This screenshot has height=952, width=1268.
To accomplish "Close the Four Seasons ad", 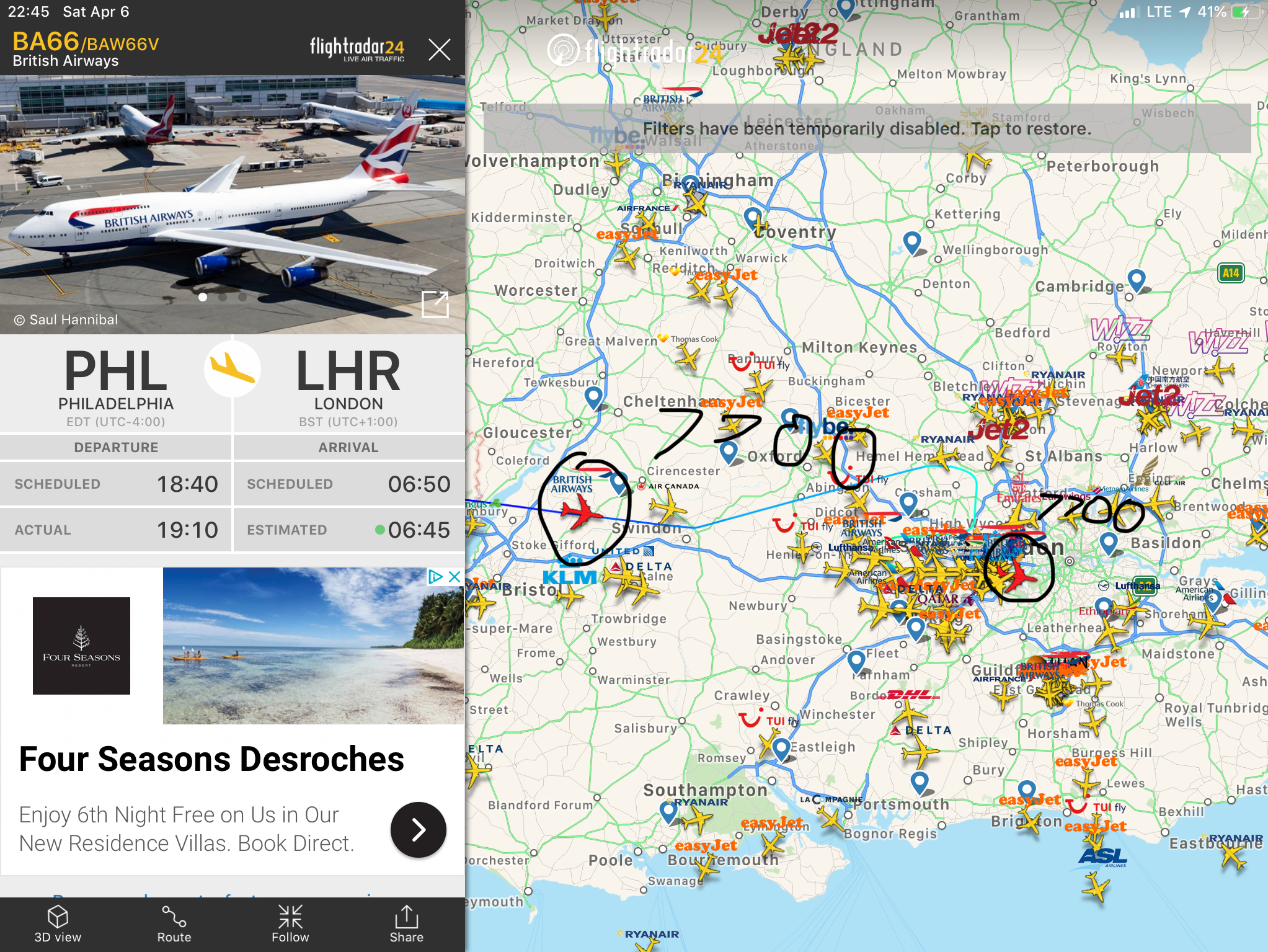I will (454, 577).
